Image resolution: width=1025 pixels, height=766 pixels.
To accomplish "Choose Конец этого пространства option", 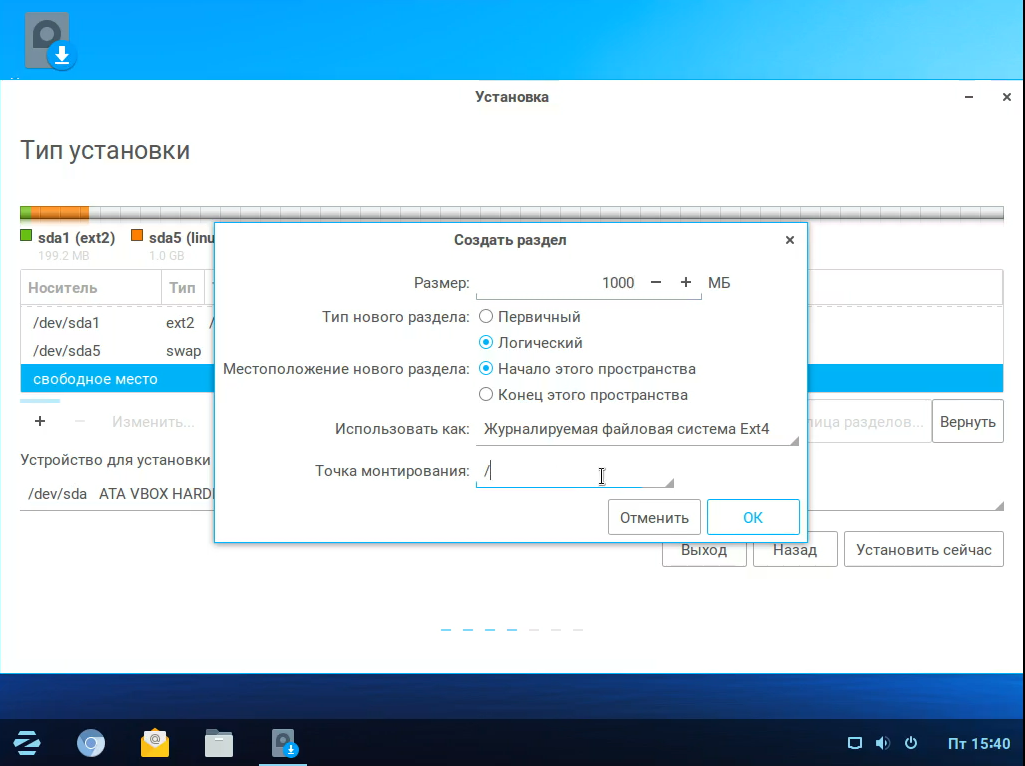I will pyautogui.click(x=486, y=395).
